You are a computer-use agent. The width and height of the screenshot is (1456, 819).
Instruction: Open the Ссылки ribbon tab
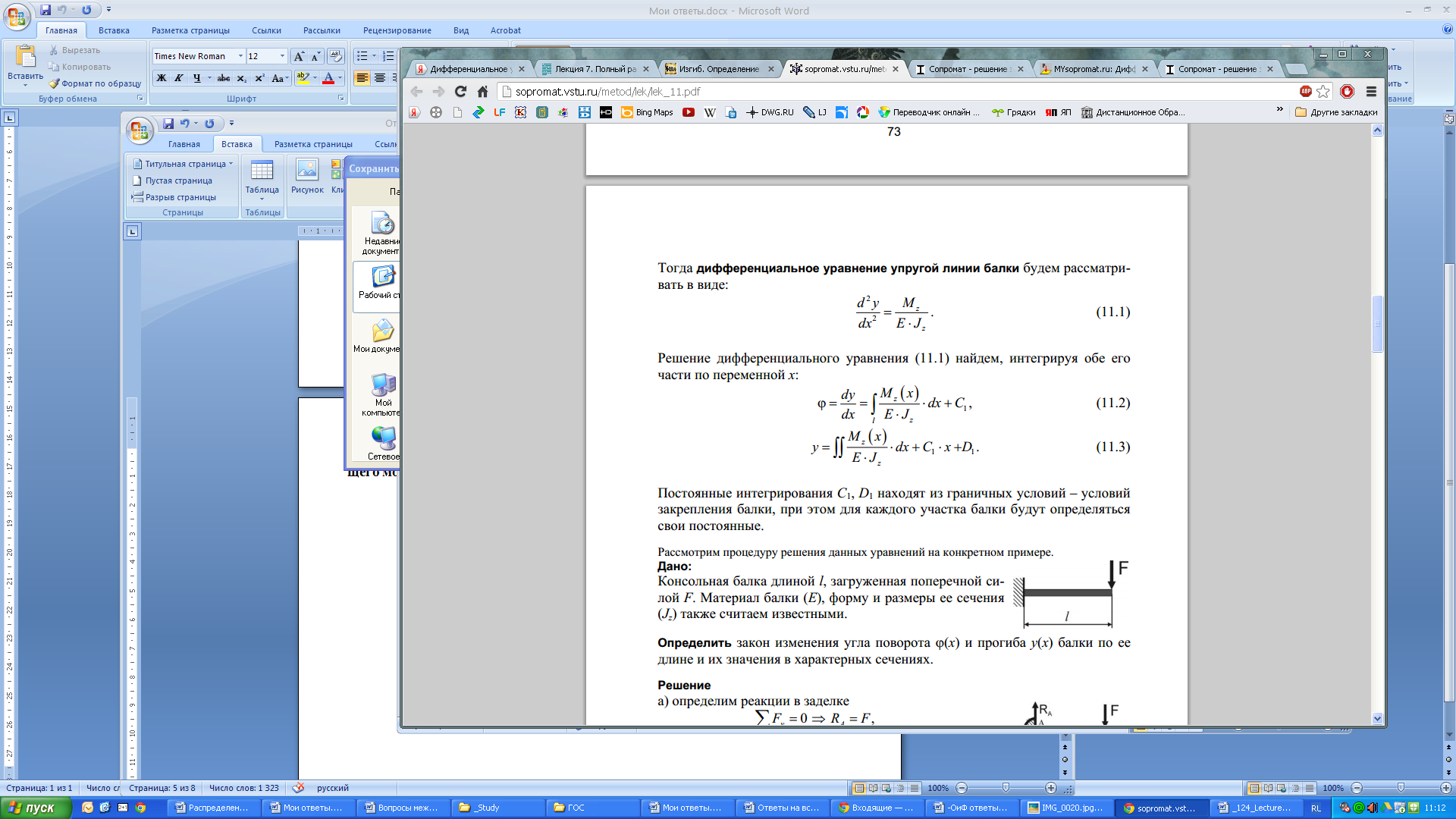pyautogui.click(x=266, y=30)
